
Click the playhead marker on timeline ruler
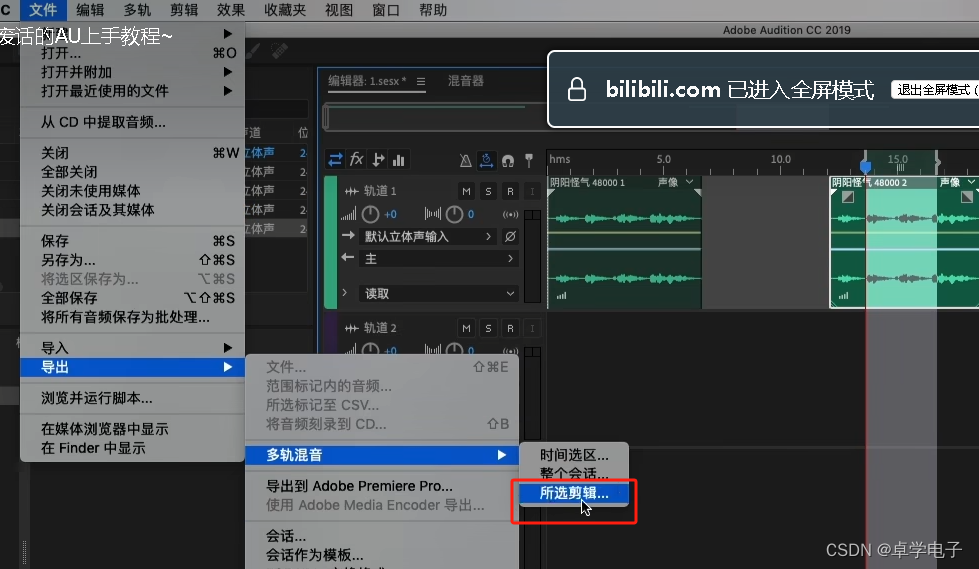tap(865, 167)
